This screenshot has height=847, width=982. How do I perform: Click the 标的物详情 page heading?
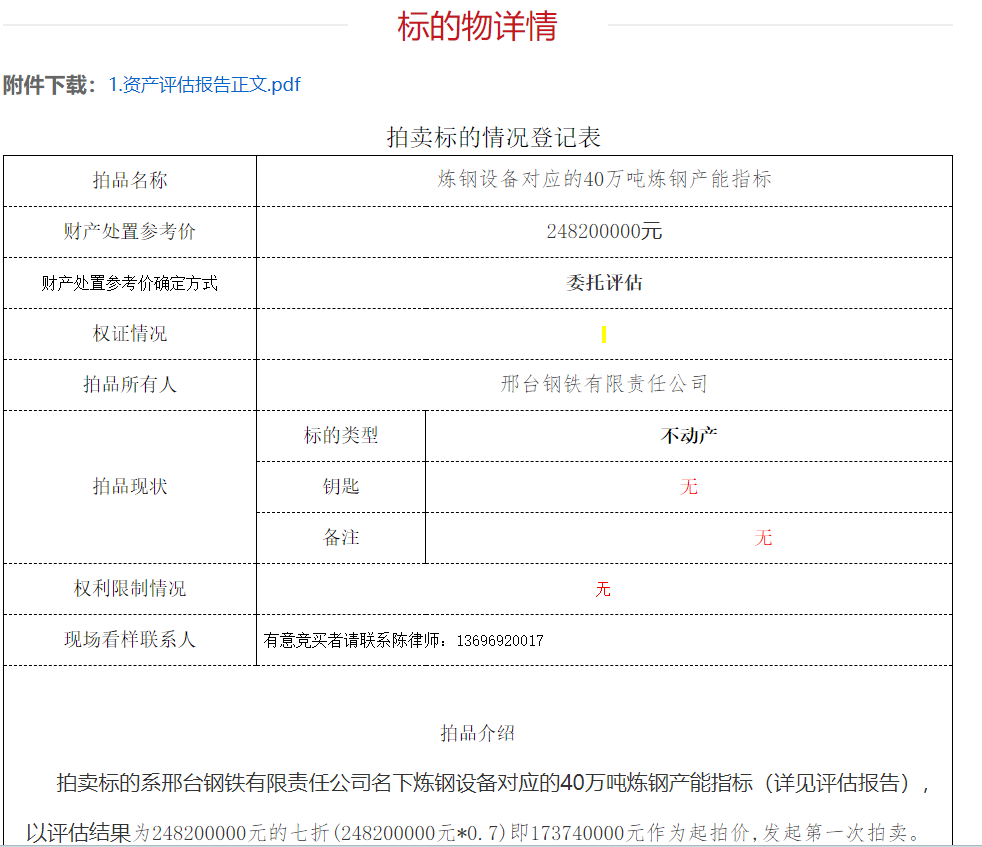(x=477, y=26)
